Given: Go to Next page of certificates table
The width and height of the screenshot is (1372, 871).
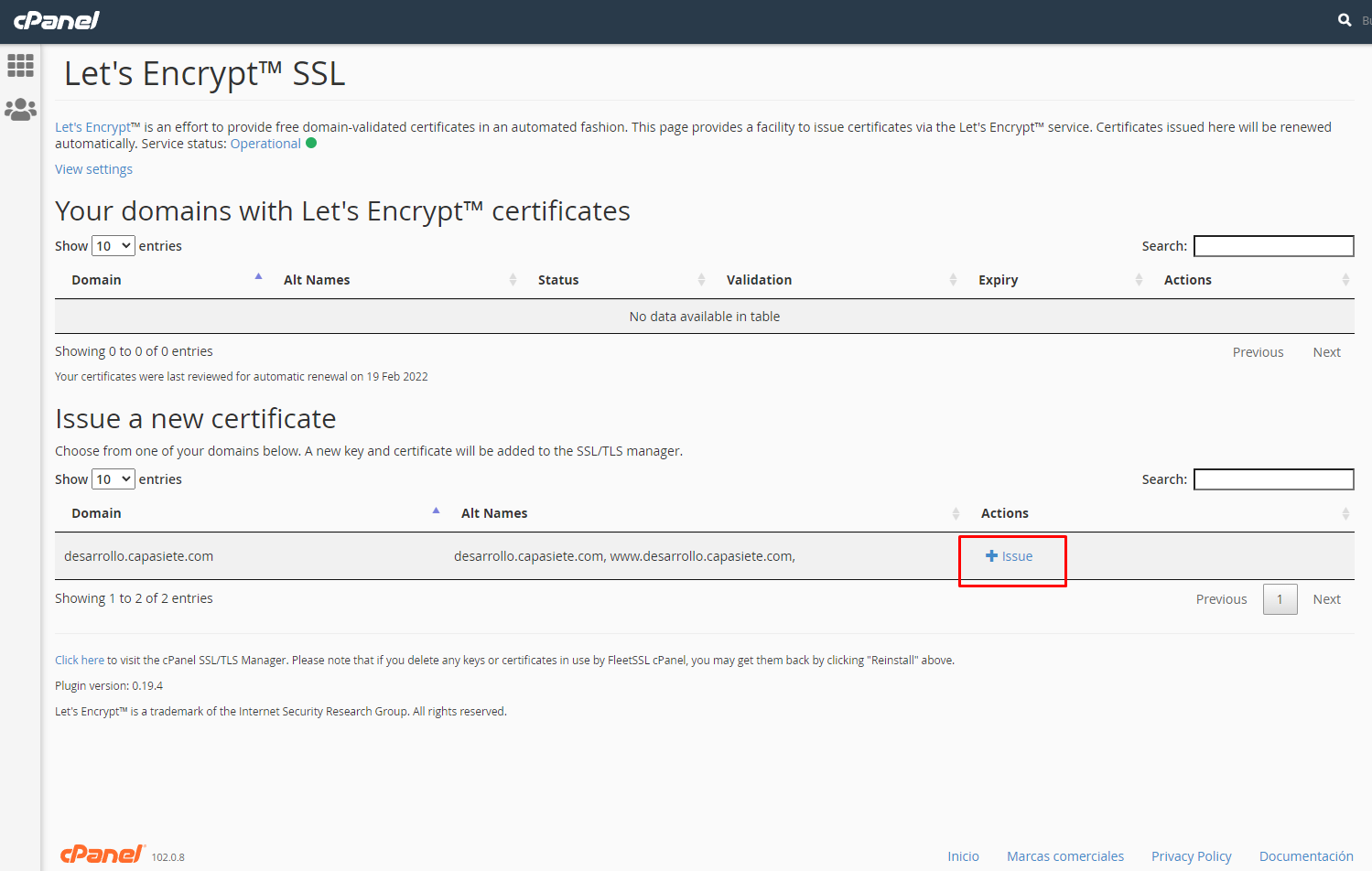Looking at the screenshot, I should (x=1326, y=352).
